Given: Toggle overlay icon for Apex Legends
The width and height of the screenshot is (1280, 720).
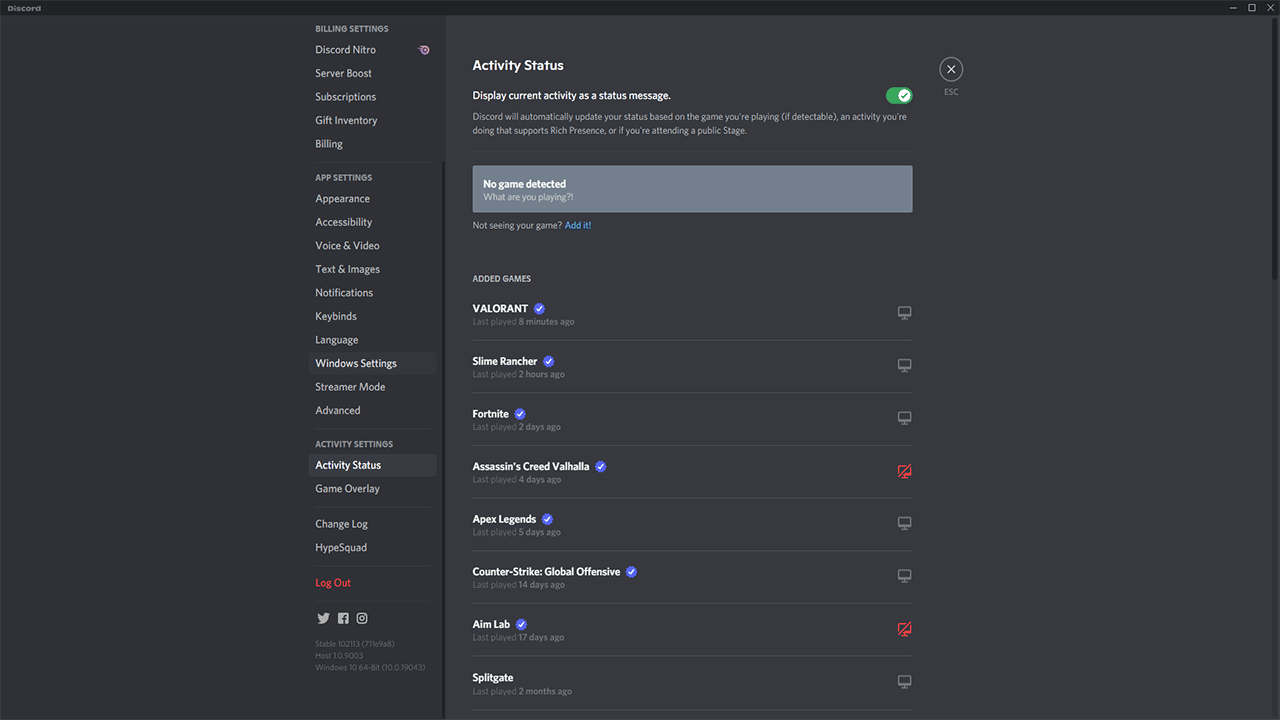Looking at the screenshot, I should 904,523.
